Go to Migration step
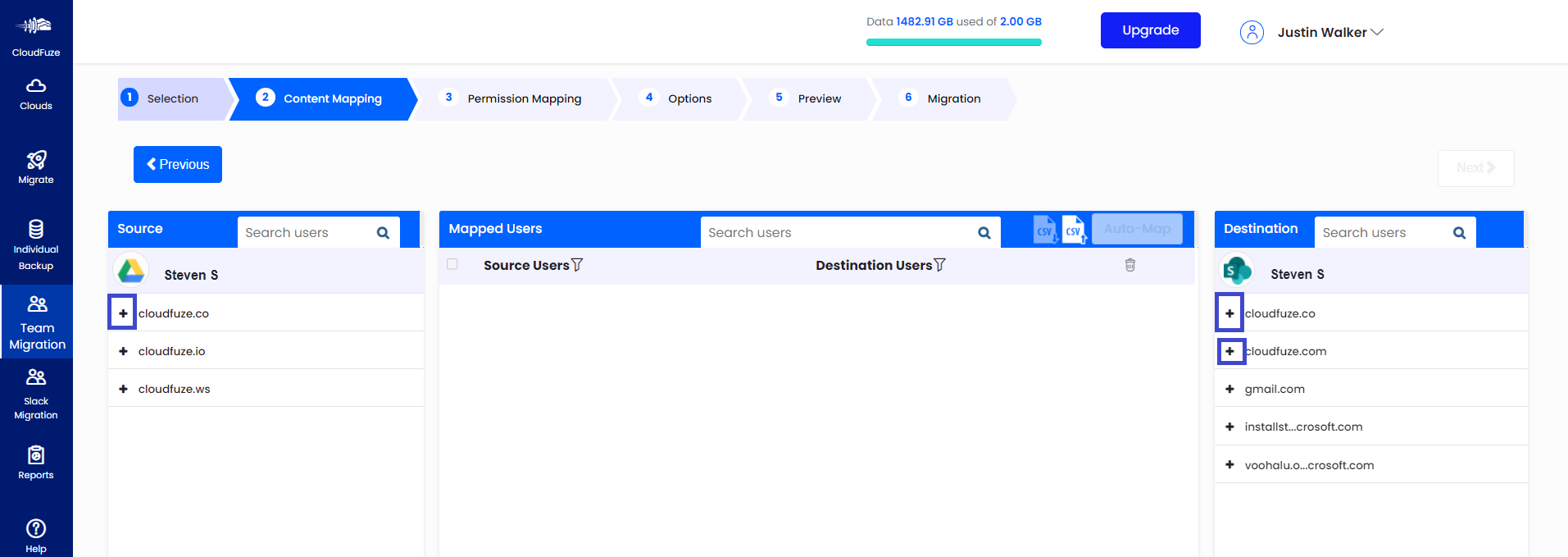Viewport: 1568px width, 557px height. [x=943, y=99]
